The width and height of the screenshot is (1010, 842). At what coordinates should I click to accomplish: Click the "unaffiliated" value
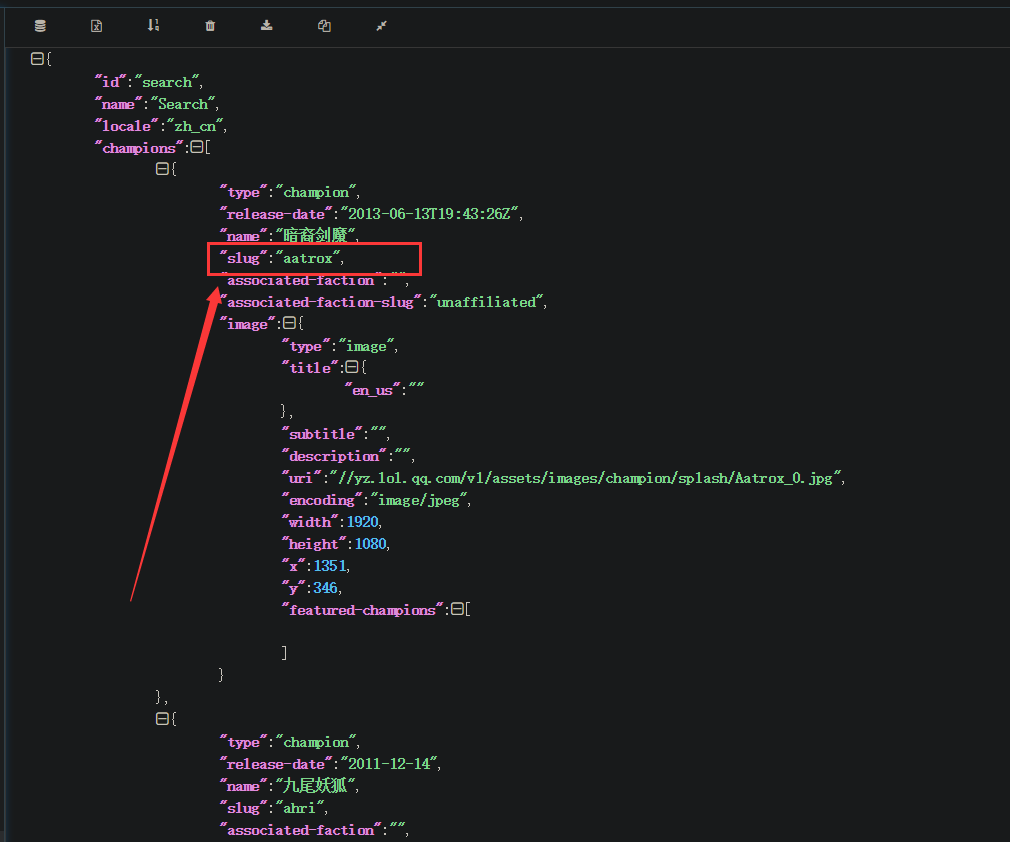pos(486,301)
